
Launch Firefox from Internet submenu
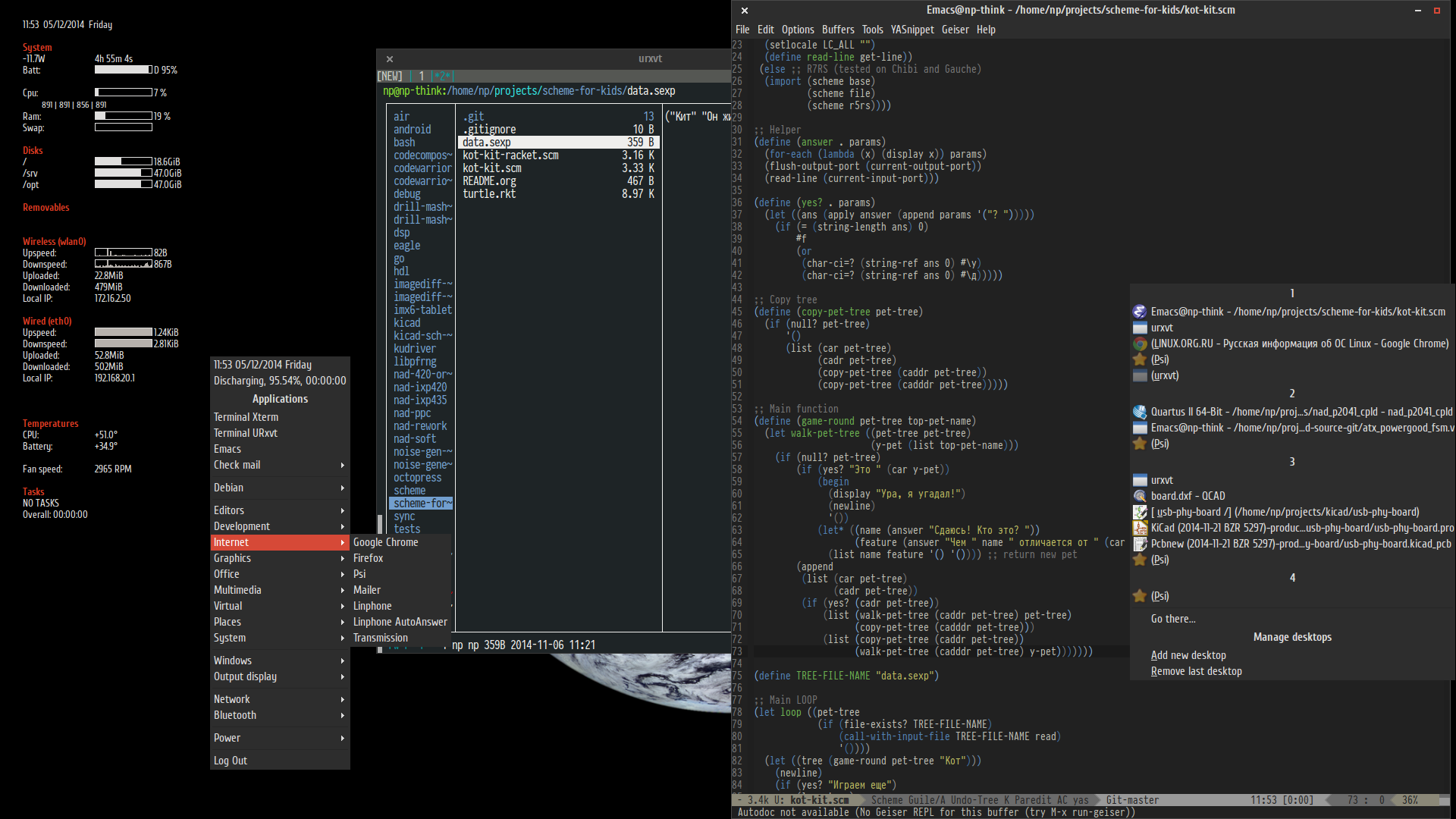[x=401, y=558]
